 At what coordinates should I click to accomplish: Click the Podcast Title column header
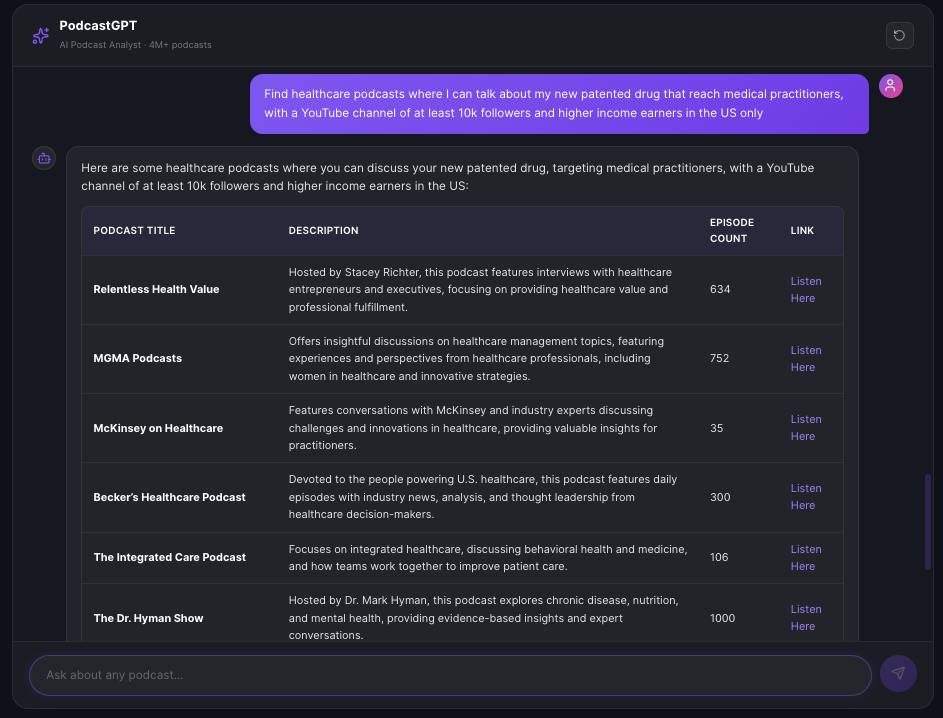(x=134, y=231)
